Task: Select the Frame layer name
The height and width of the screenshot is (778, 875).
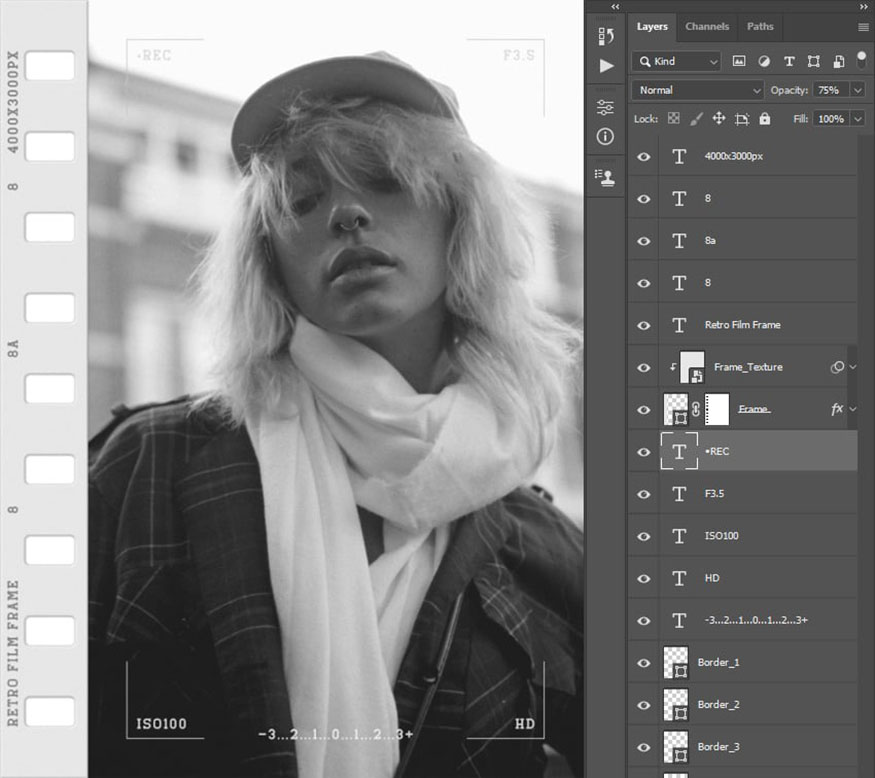Action: (x=754, y=409)
